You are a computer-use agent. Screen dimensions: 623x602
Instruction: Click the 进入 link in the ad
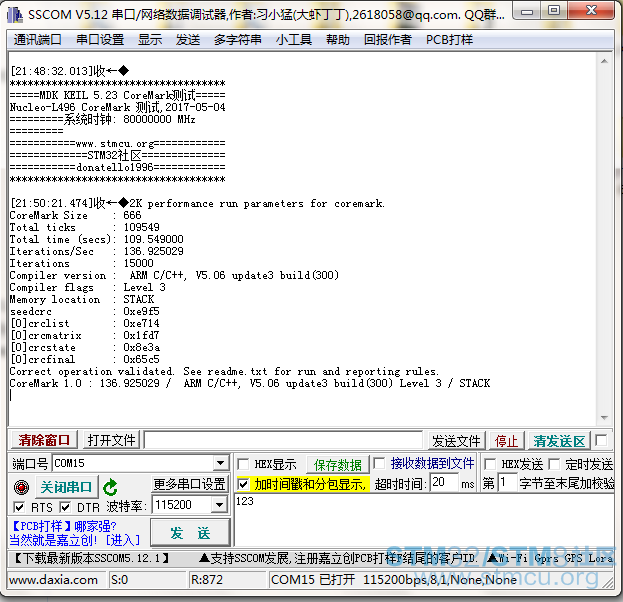123,540
